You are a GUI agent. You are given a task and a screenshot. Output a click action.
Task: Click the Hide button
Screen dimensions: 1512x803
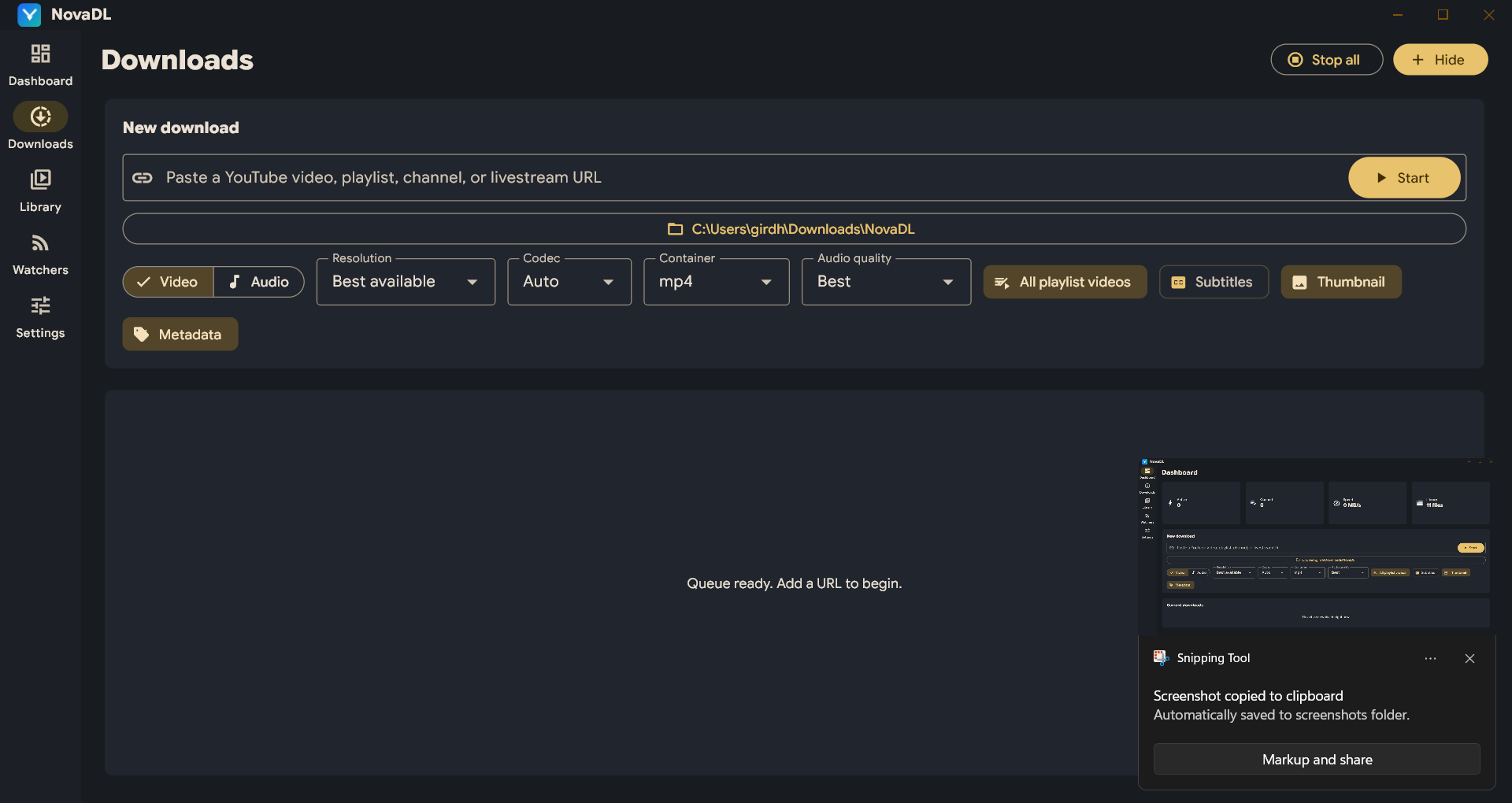(1440, 60)
